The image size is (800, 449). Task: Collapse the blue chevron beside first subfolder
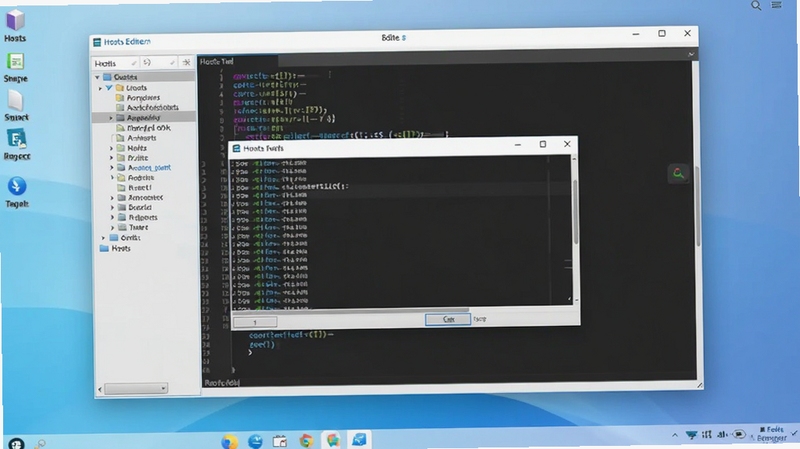[x=109, y=88]
